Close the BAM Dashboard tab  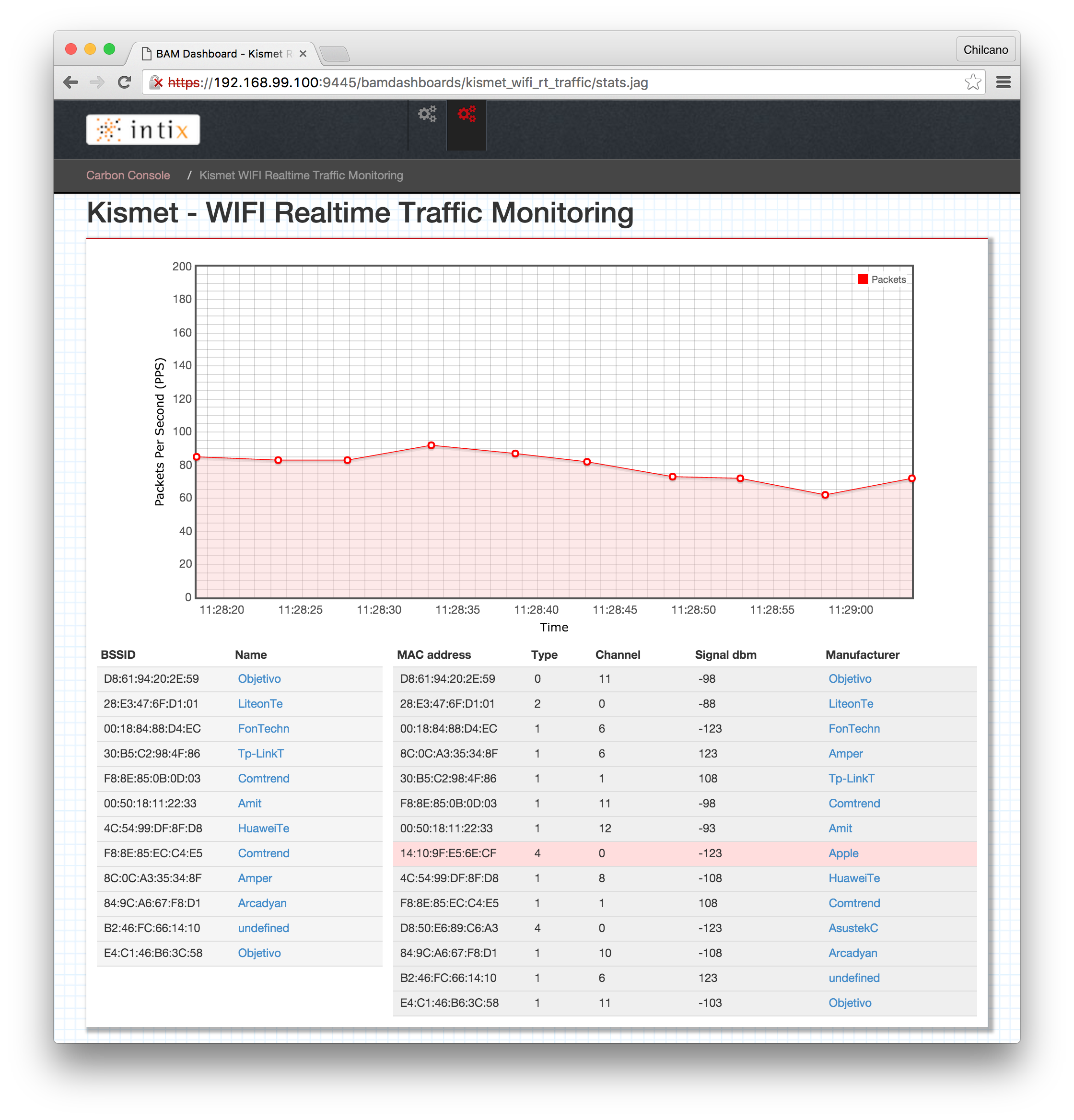tap(303, 54)
